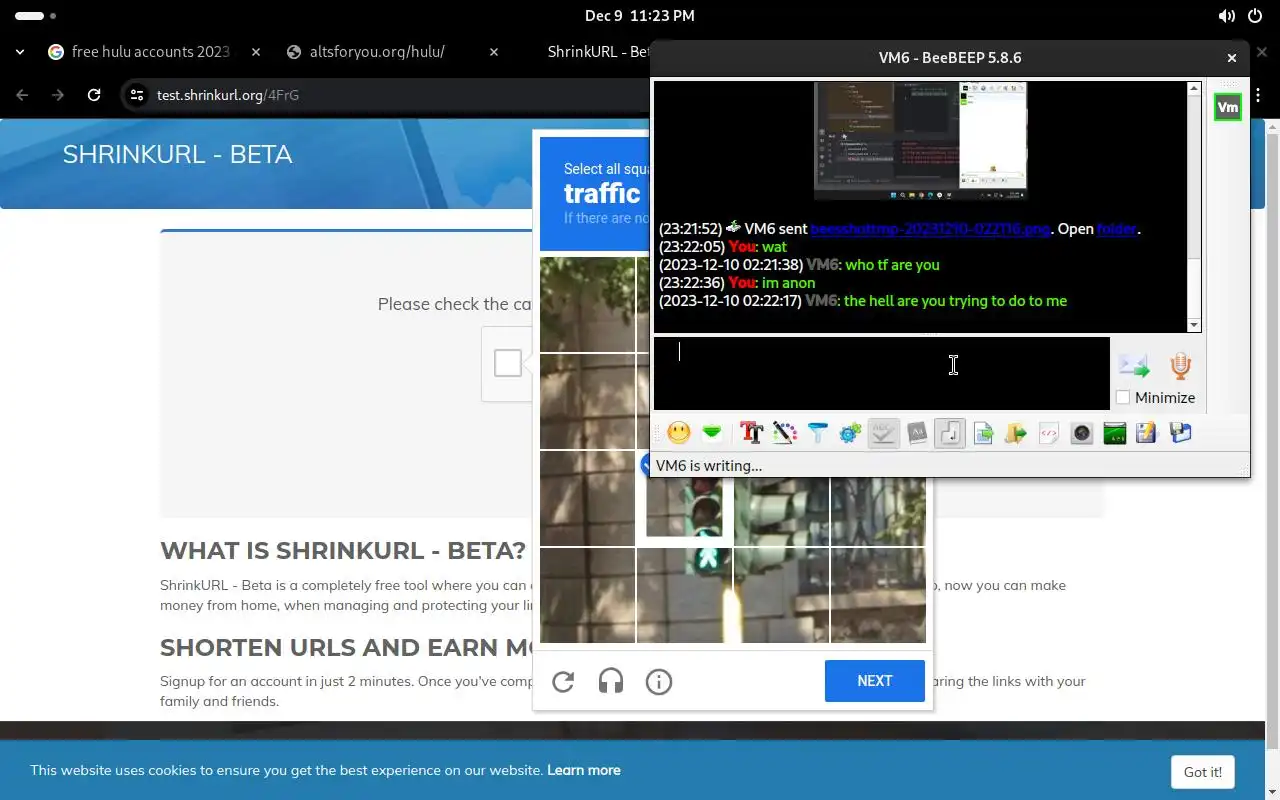Select captcha tile showing green pedestrian signal

(685, 595)
